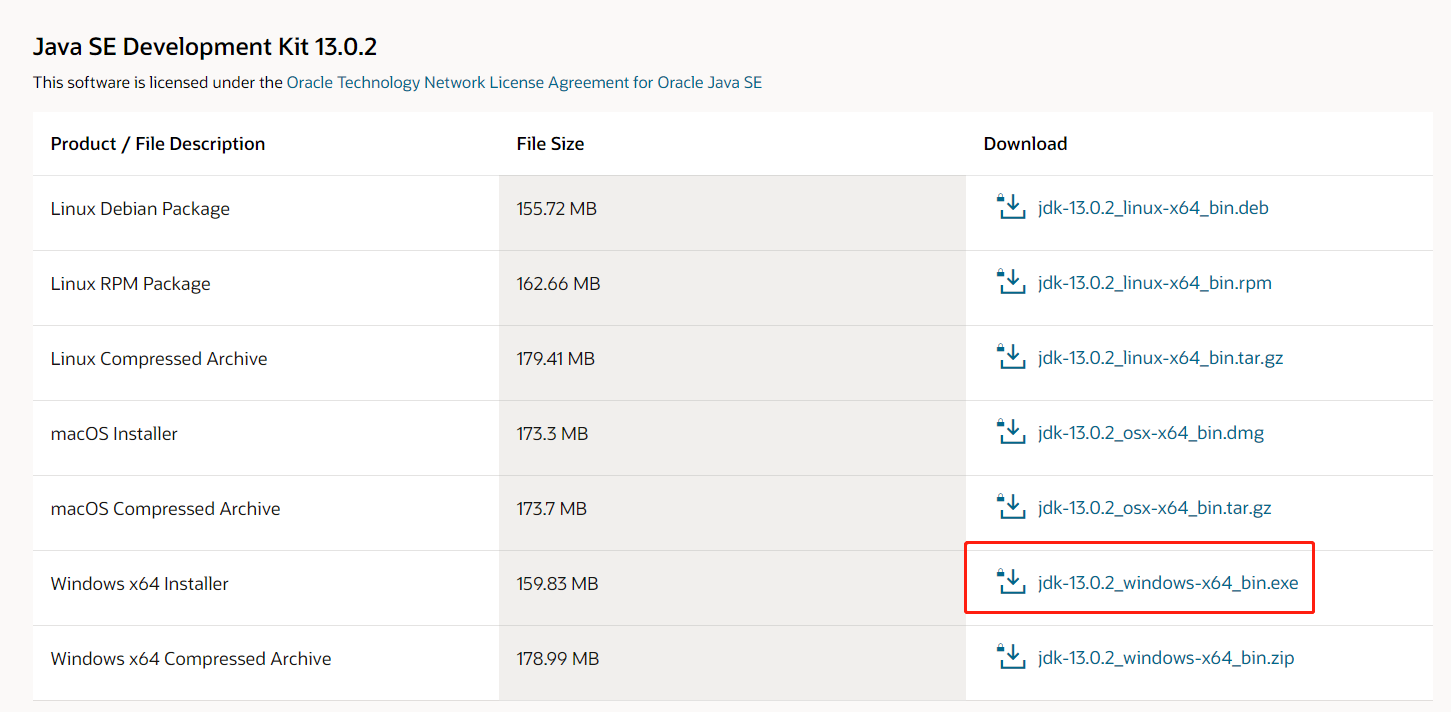Click download icon for Linux Debian package
The image size is (1451, 712).
coord(1011,208)
